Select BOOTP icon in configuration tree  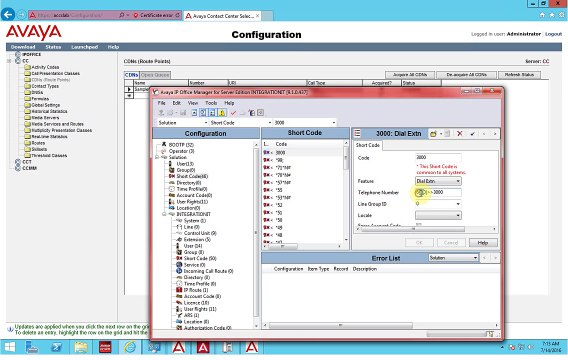pyautogui.click(x=164, y=145)
